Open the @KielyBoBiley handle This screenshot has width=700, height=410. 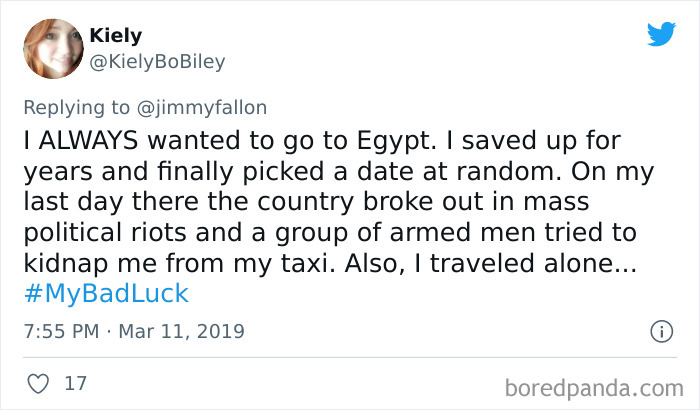[158, 62]
